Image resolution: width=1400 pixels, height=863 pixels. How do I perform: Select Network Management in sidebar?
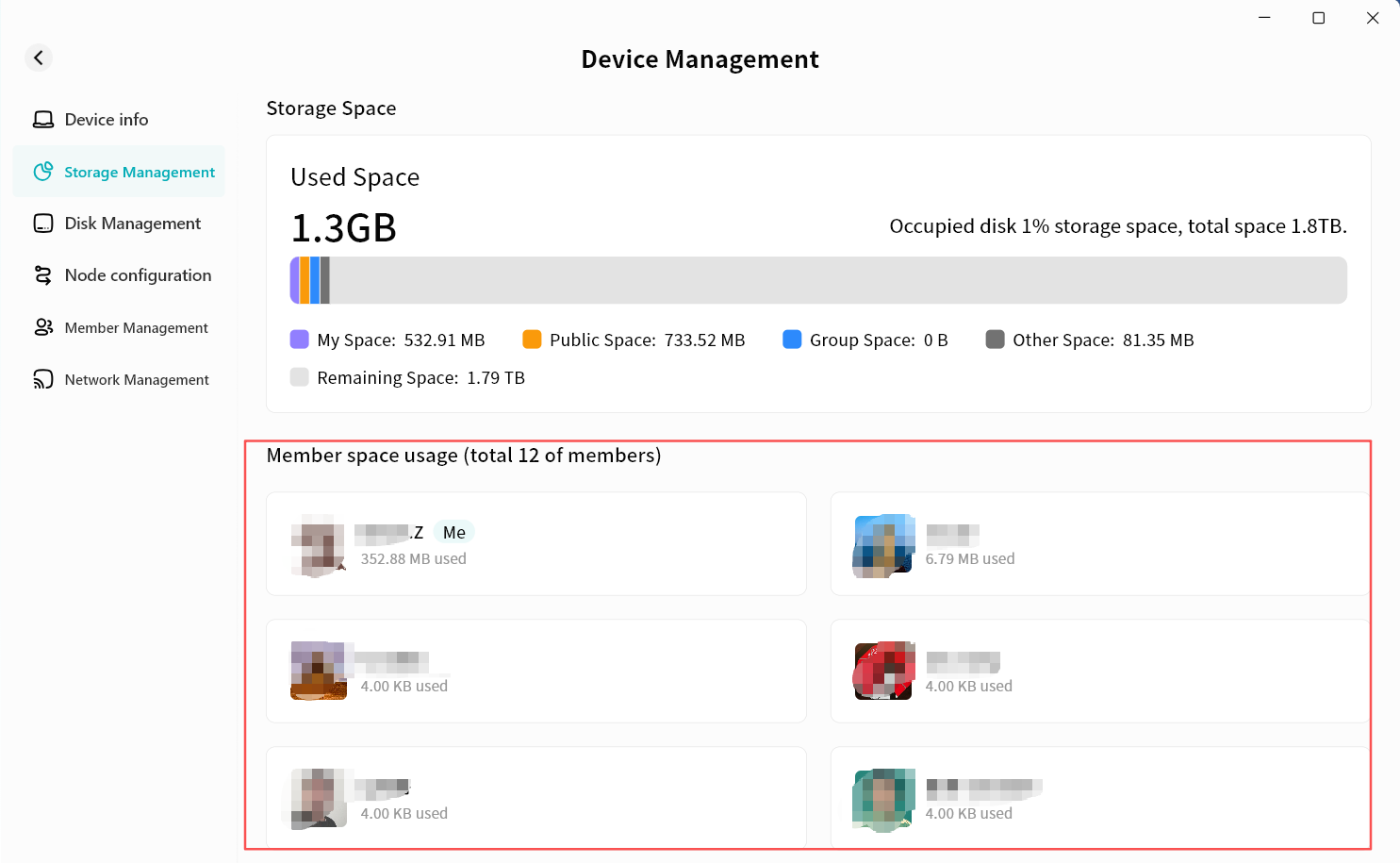[137, 380]
